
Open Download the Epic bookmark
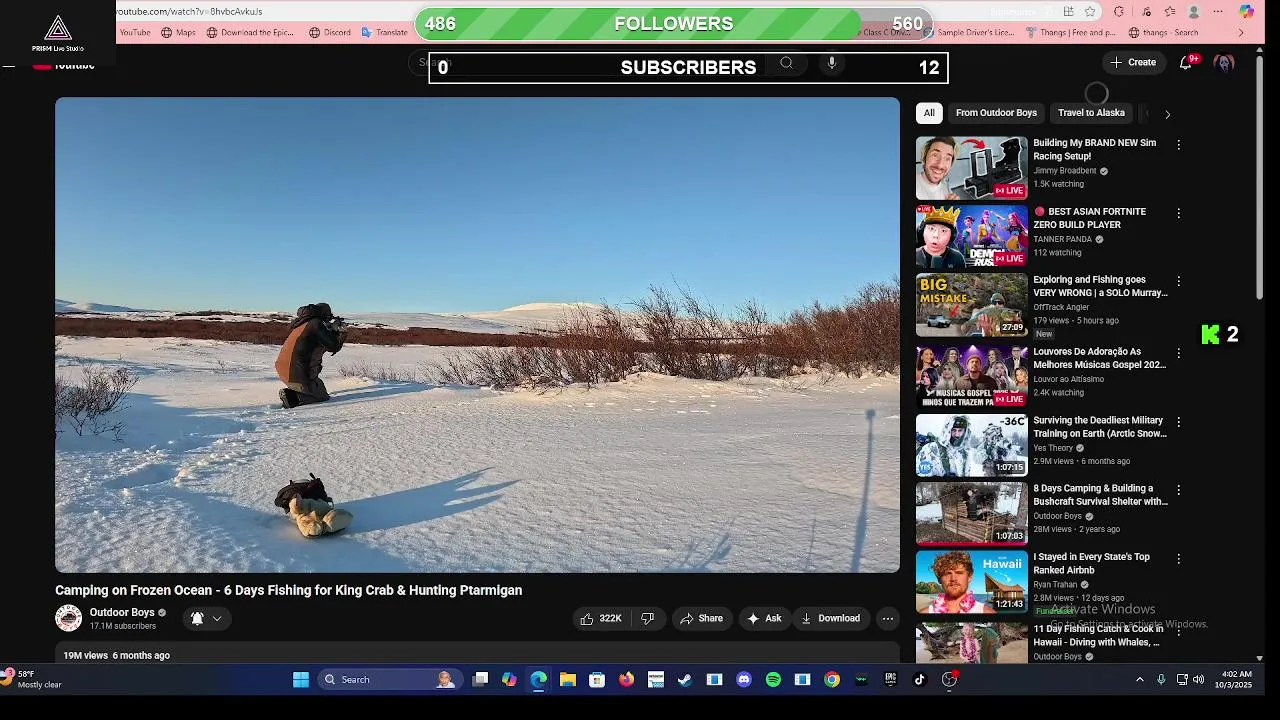click(x=250, y=32)
